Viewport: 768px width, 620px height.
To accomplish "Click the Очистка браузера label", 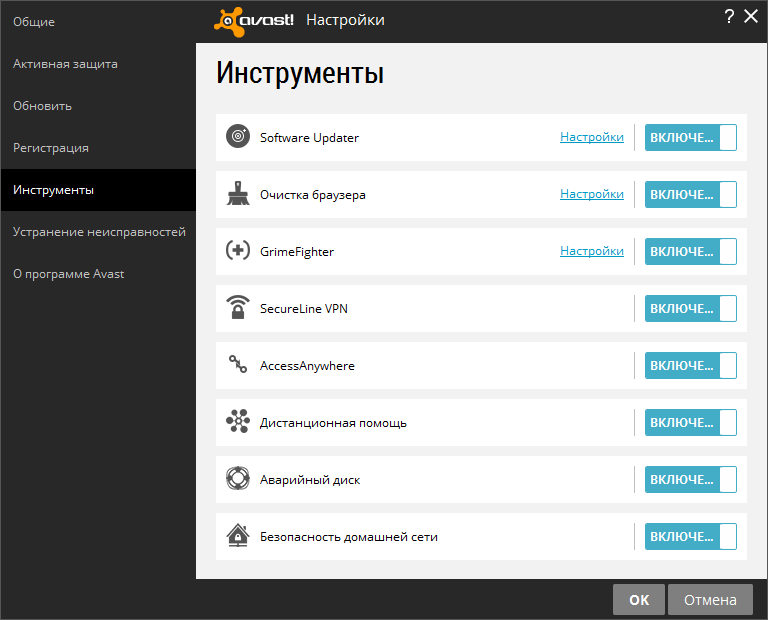I will tap(312, 195).
